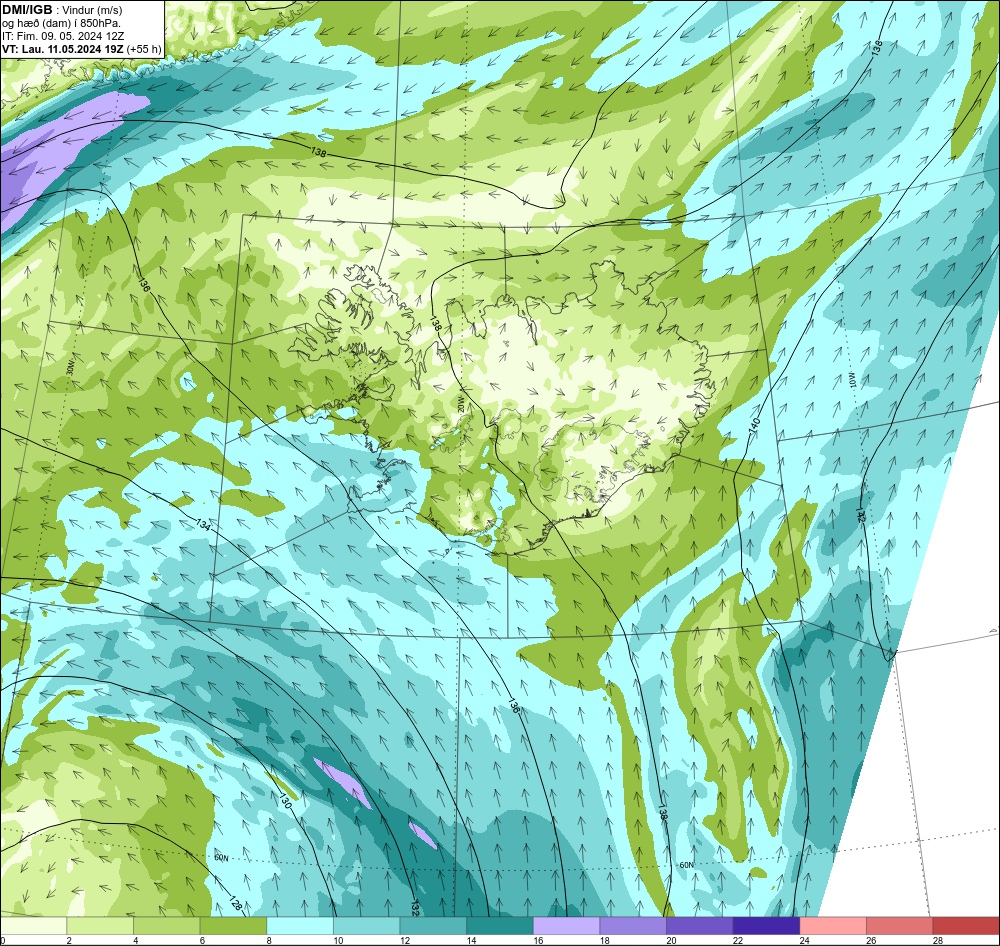Click the '128' height contour label
This screenshot has width=1000, height=946.
(x=235, y=903)
